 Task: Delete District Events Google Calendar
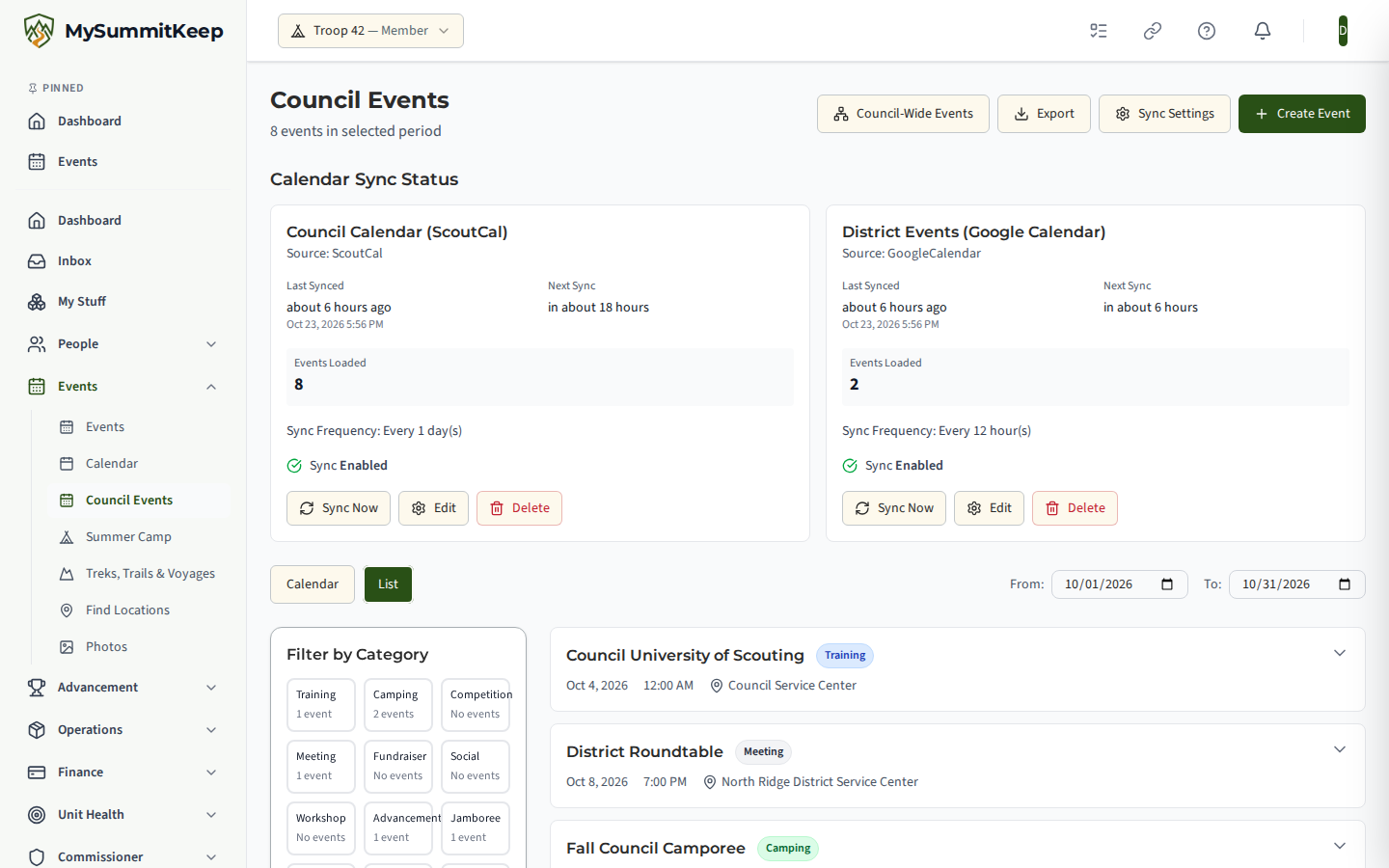[x=1075, y=508]
